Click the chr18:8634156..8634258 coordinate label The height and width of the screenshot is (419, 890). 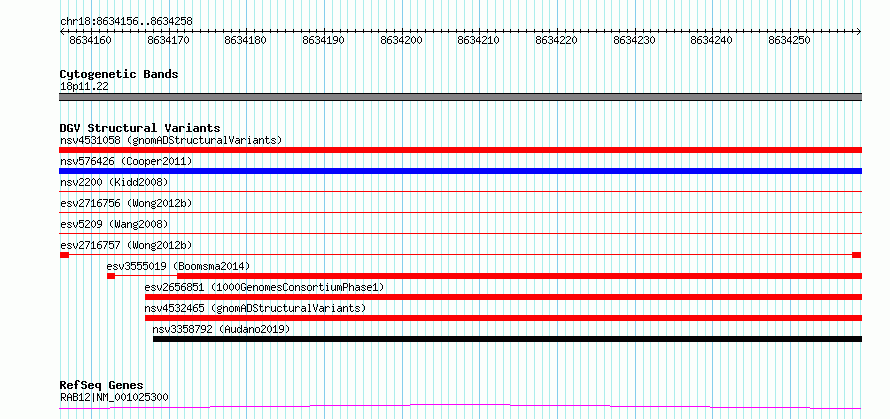point(126,22)
